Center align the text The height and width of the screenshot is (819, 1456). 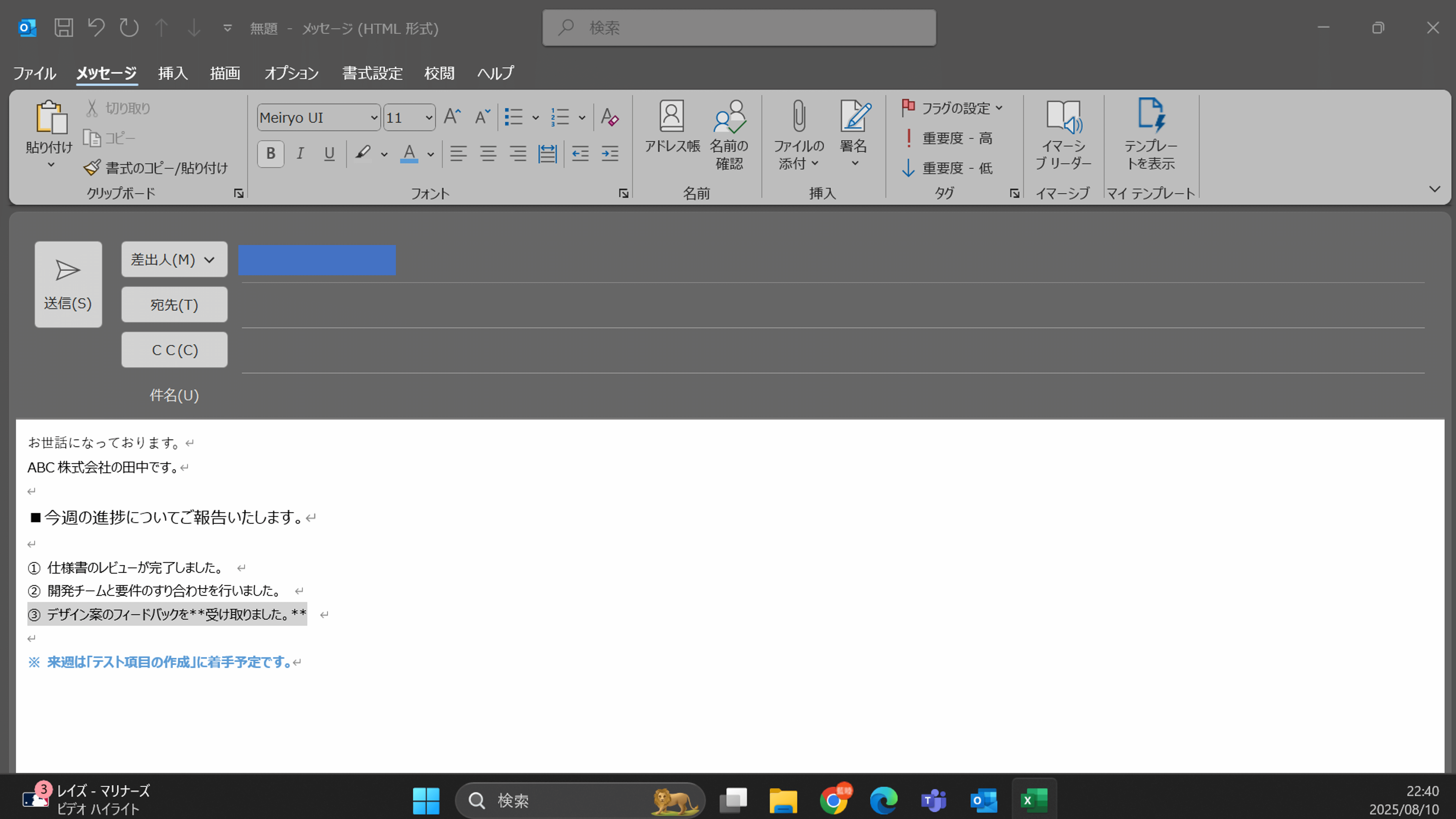tap(488, 153)
